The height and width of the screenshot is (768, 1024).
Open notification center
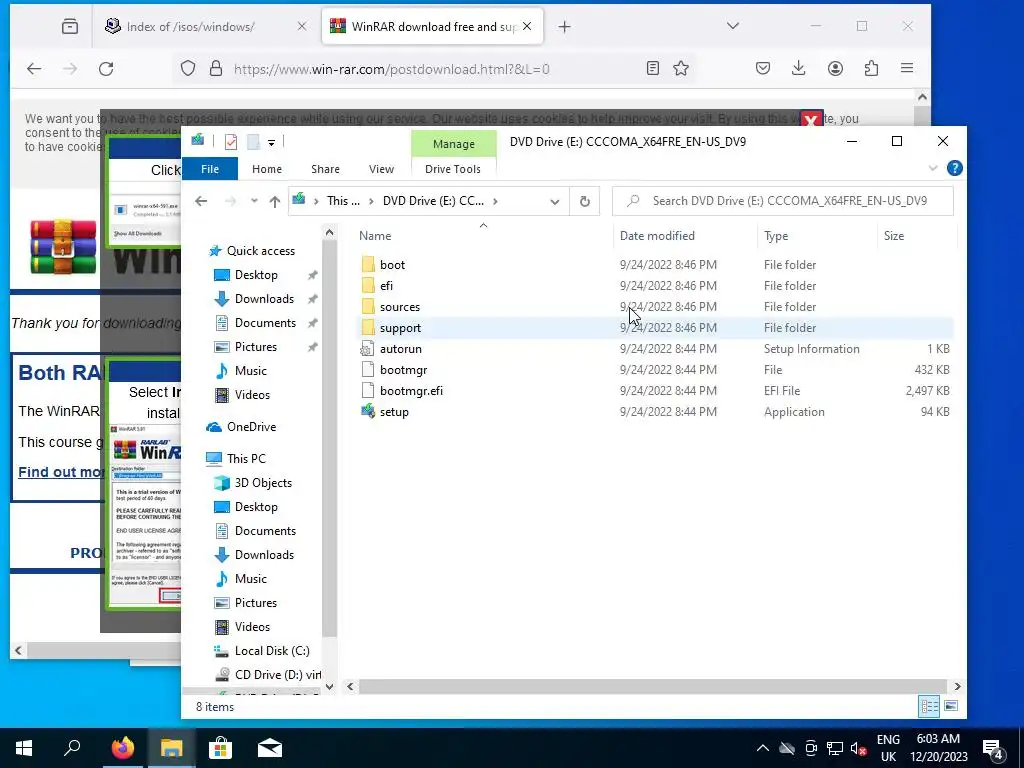pos(993,748)
